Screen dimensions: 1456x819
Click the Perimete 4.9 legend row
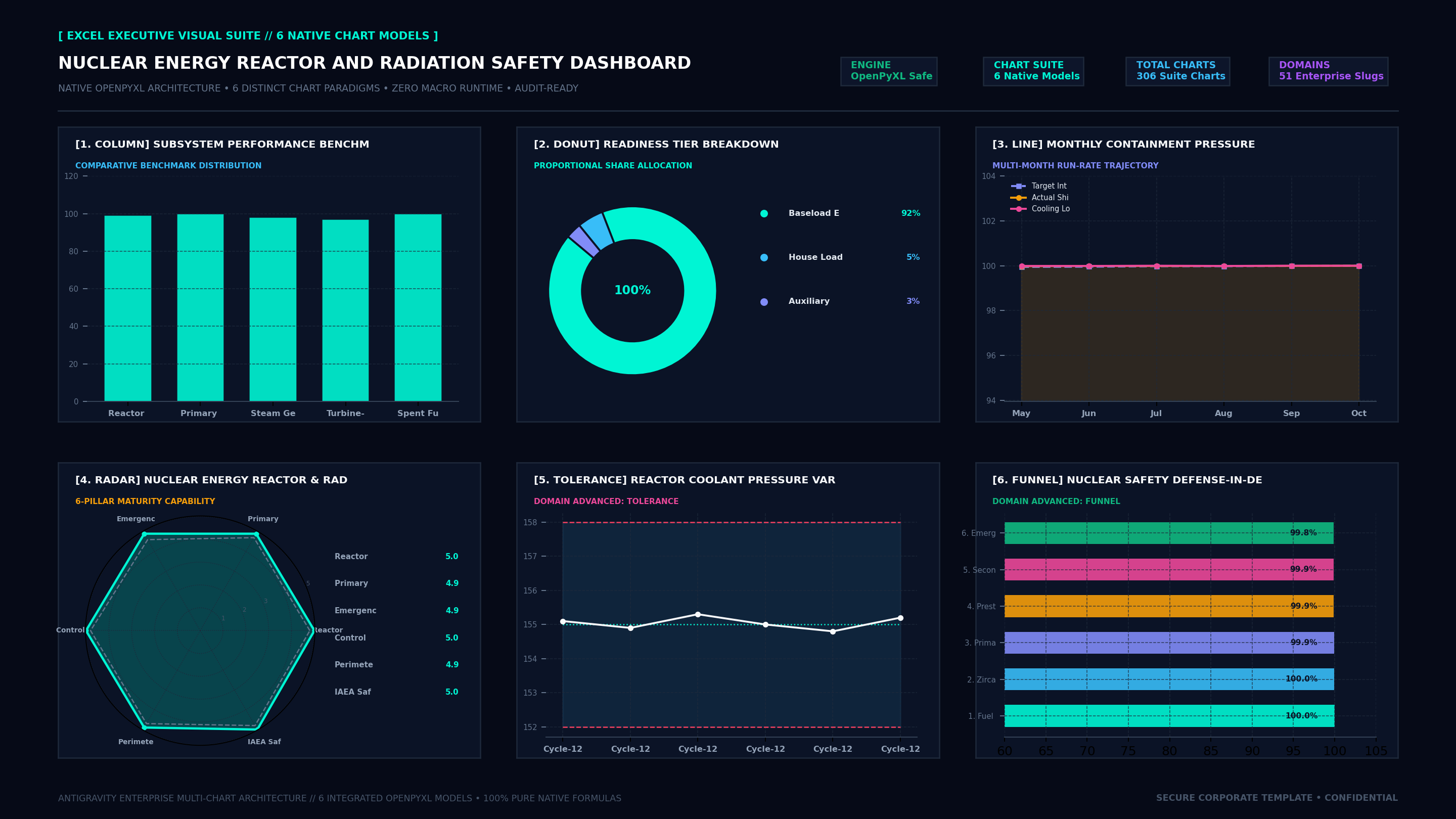pyautogui.click(x=396, y=665)
